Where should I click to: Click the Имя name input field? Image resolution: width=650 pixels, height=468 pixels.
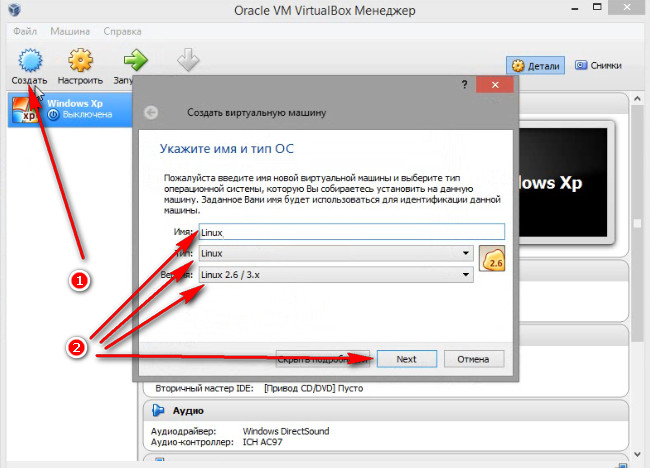pyautogui.click(x=350, y=231)
